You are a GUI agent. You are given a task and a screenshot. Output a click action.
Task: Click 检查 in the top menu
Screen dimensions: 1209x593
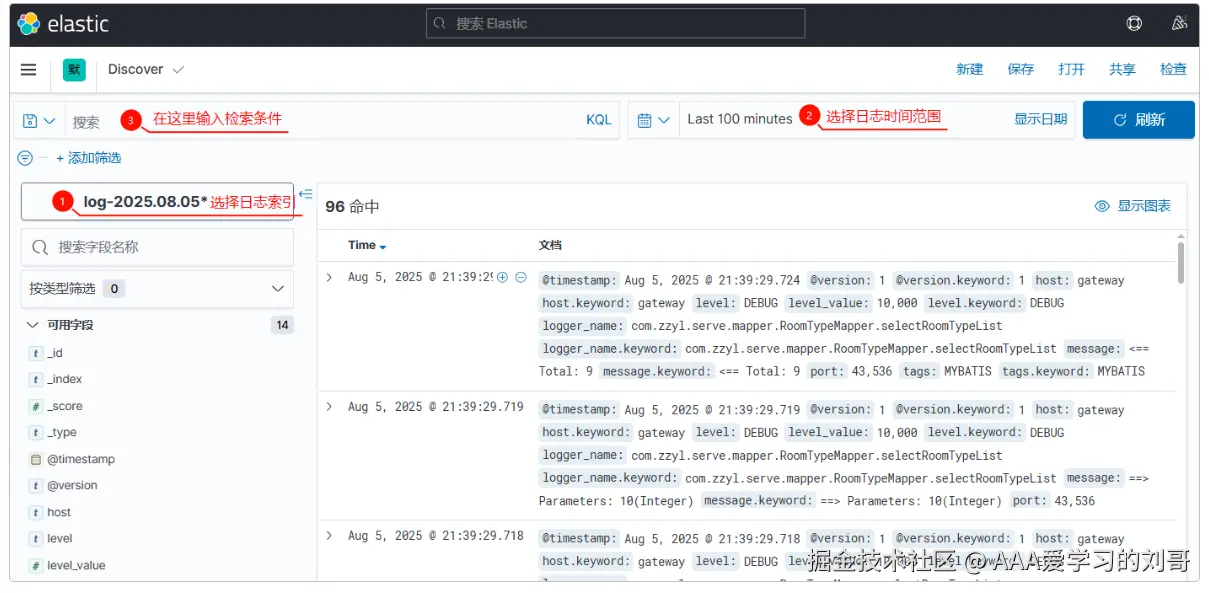1173,69
